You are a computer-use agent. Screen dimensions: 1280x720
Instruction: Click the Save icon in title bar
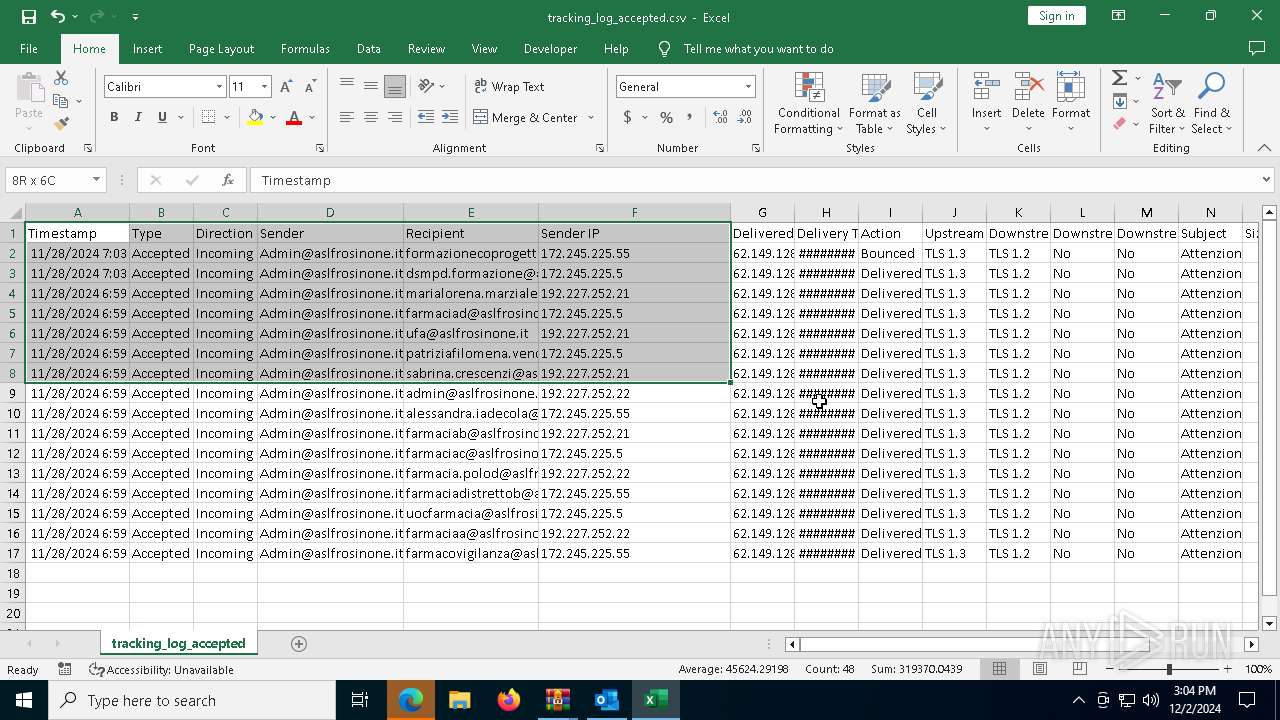pos(29,17)
